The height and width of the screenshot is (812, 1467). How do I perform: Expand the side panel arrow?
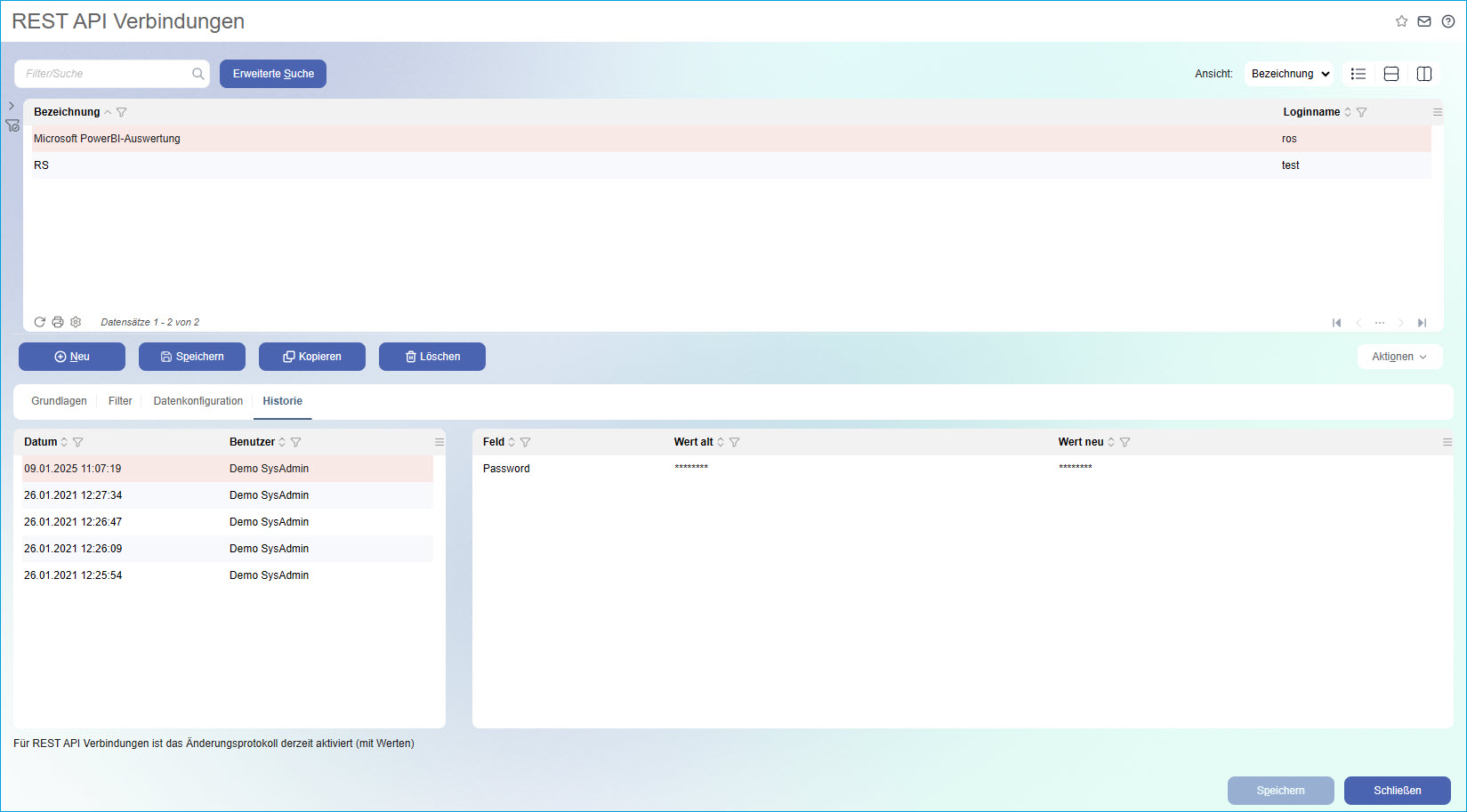[x=12, y=106]
